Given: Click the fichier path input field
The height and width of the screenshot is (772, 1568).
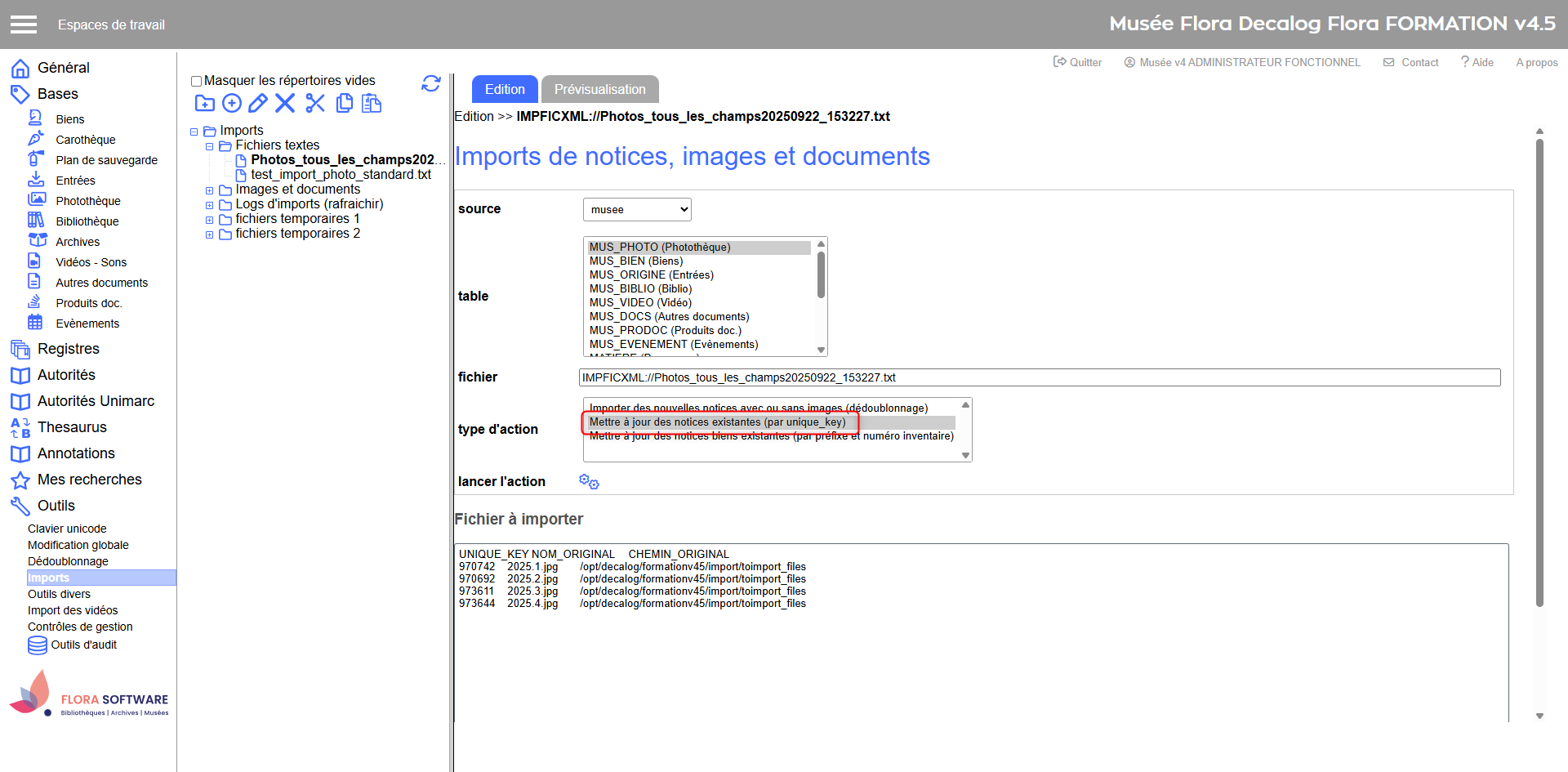Looking at the screenshot, I should [1039, 377].
